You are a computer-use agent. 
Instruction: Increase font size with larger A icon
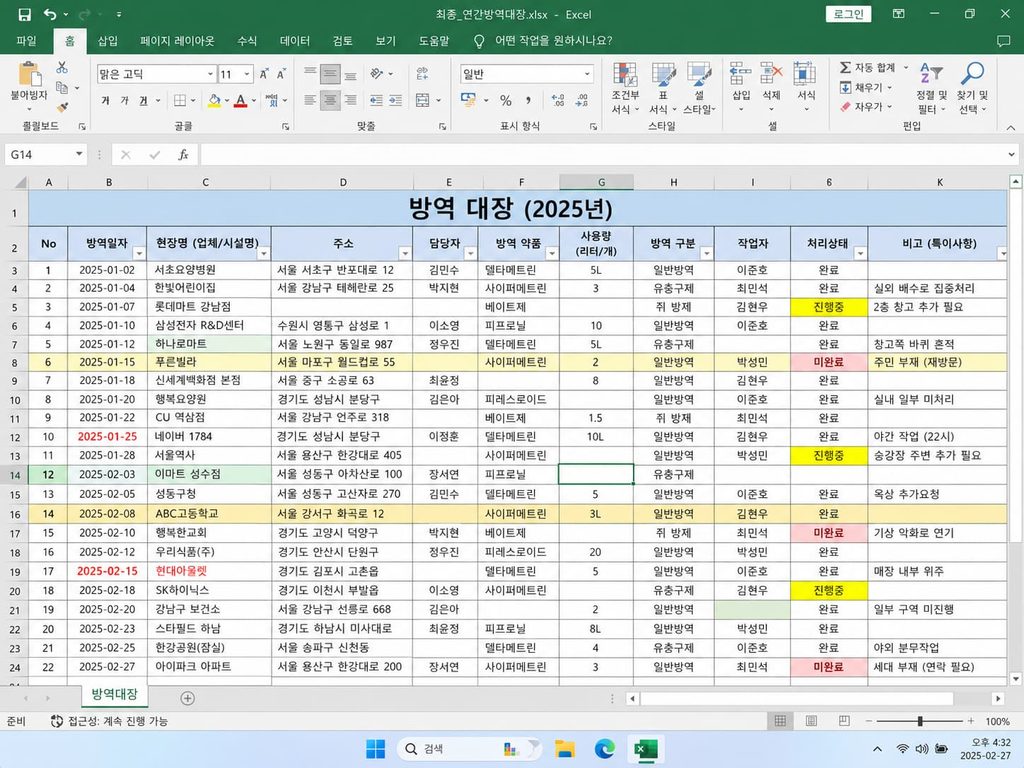click(264, 74)
